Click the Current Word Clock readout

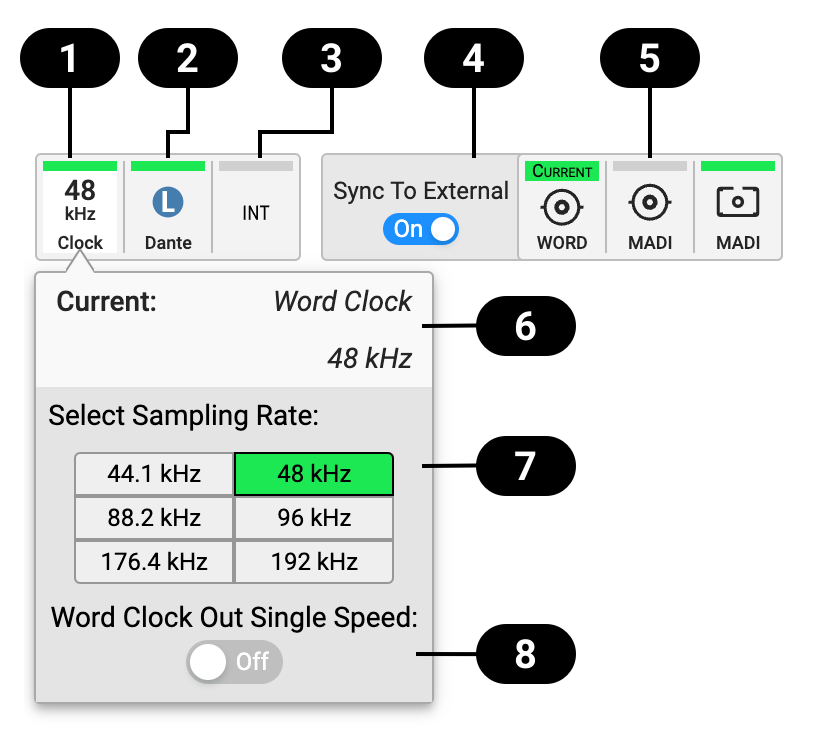point(234,329)
